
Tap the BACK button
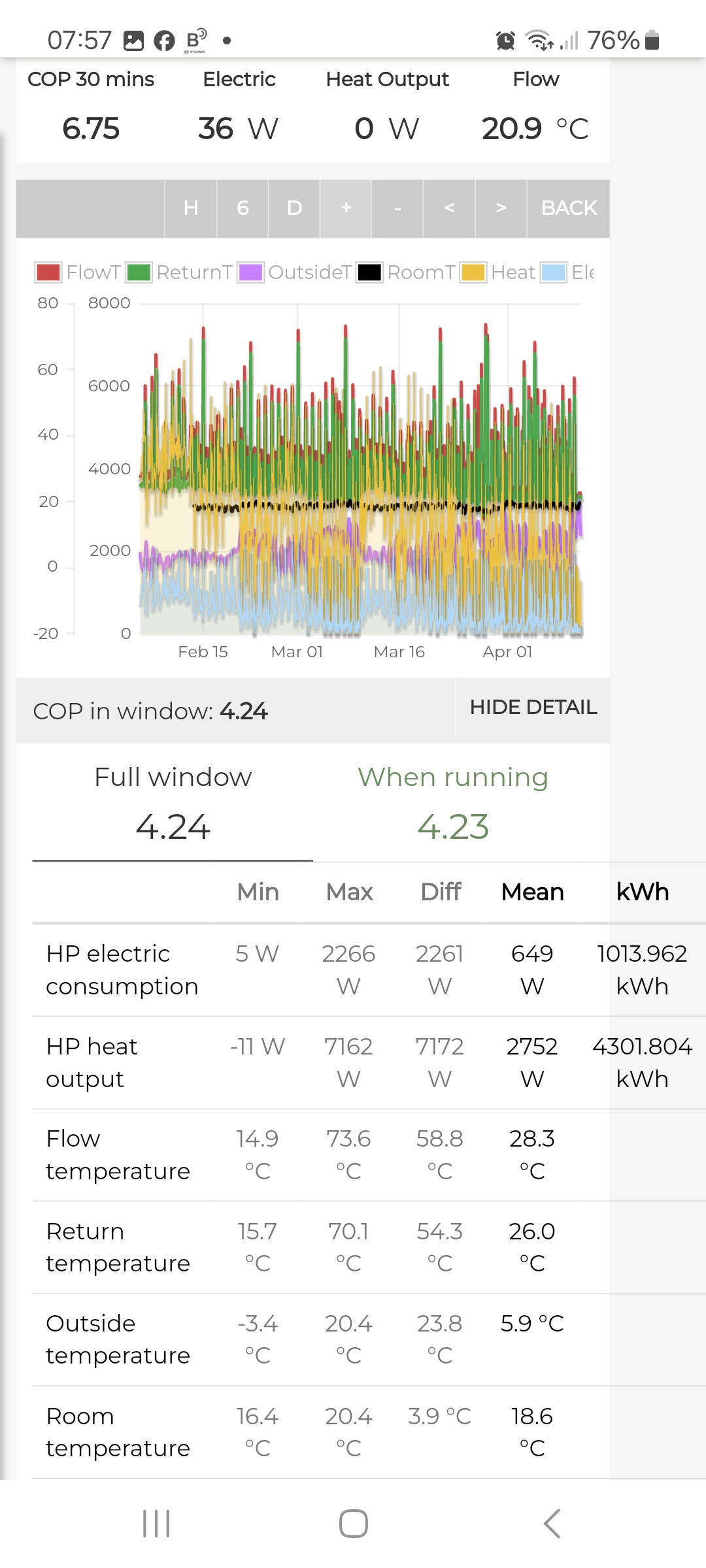point(569,208)
